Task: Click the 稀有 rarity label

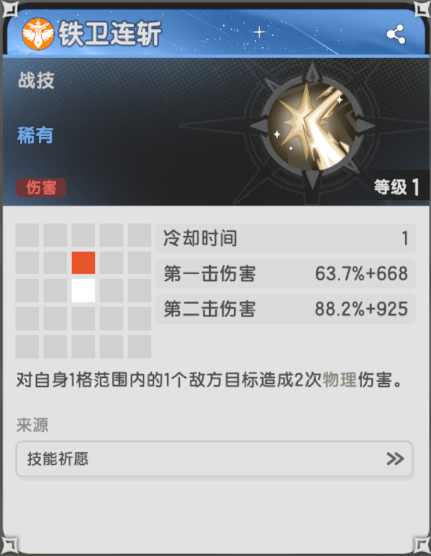Action: 35,135
